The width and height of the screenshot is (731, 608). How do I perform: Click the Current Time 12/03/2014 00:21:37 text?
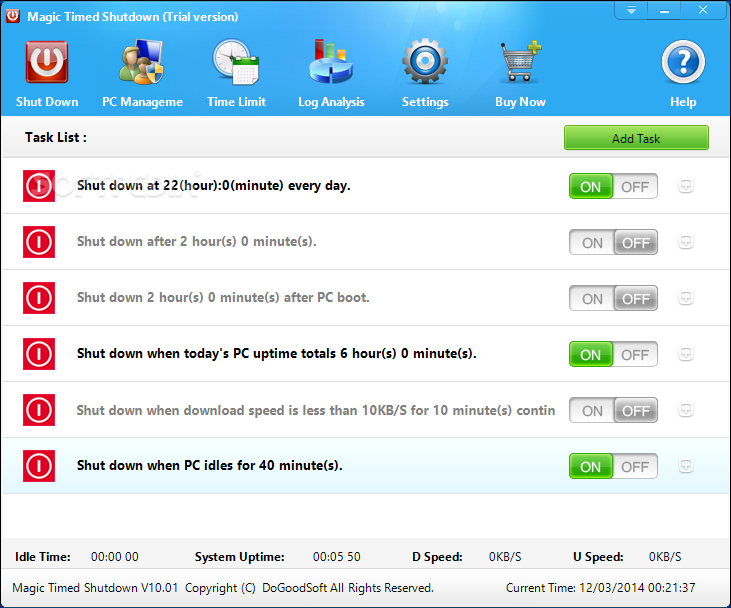pyautogui.click(x=600, y=587)
